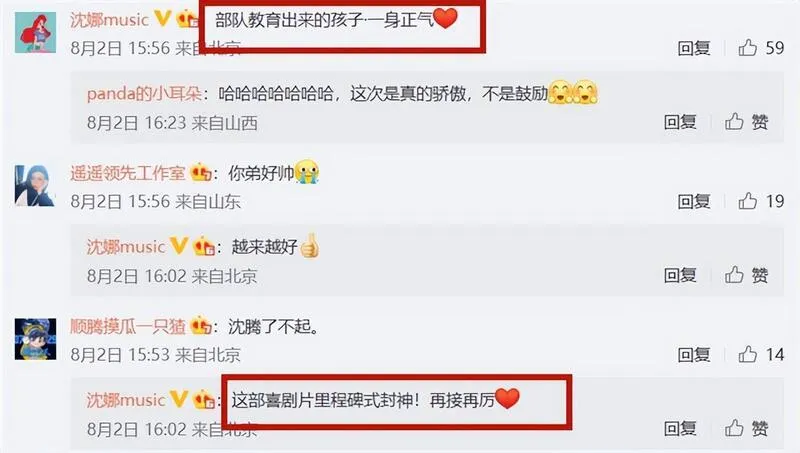Viewport: 800px width, 453px height.
Task: Reply to the 部队教育出来的孩子 comment
Action: [x=694, y=48]
